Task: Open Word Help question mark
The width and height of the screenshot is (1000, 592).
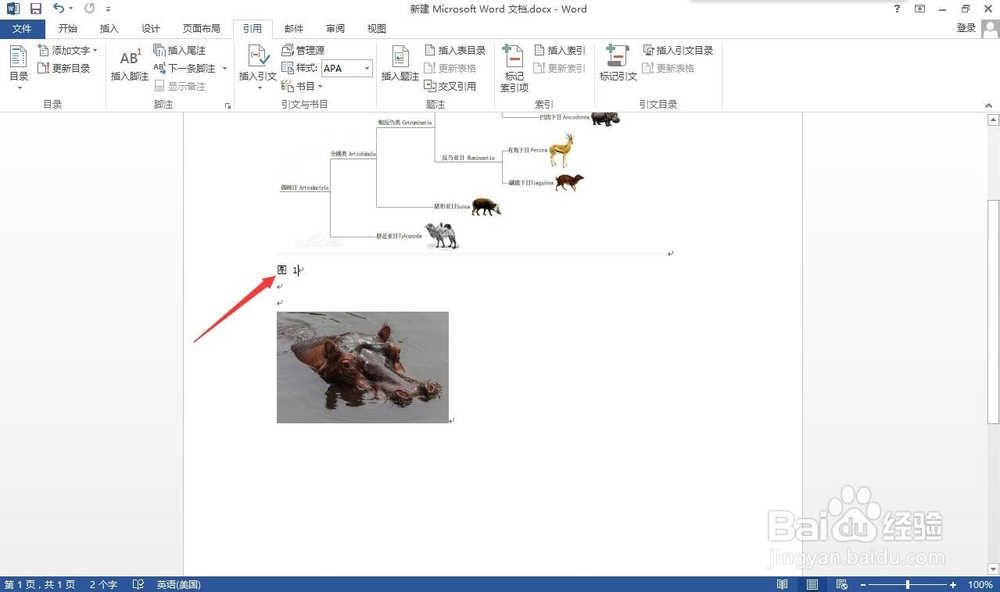Action: (897, 9)
